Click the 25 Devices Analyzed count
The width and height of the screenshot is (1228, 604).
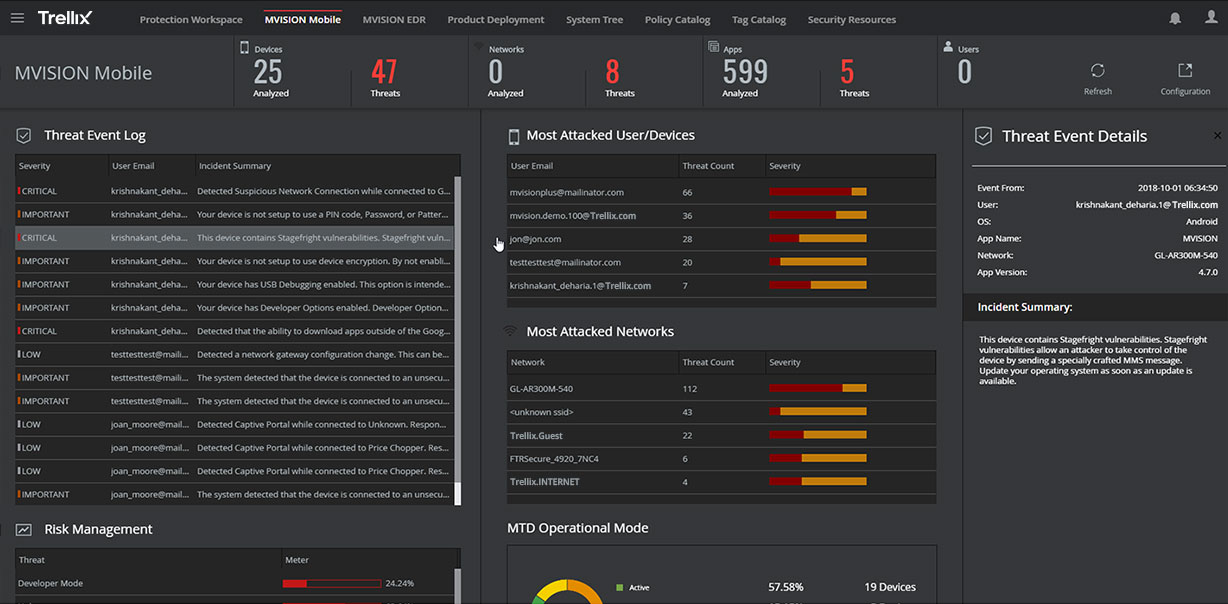[269, 72]
